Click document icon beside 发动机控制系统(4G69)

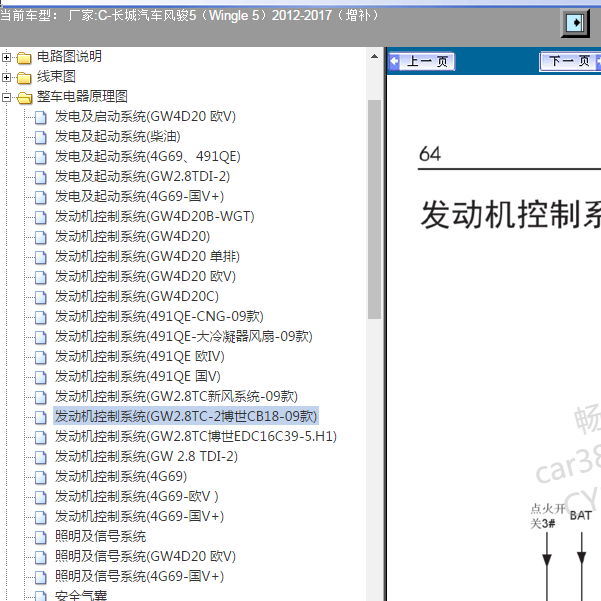[x=41, y=477]
